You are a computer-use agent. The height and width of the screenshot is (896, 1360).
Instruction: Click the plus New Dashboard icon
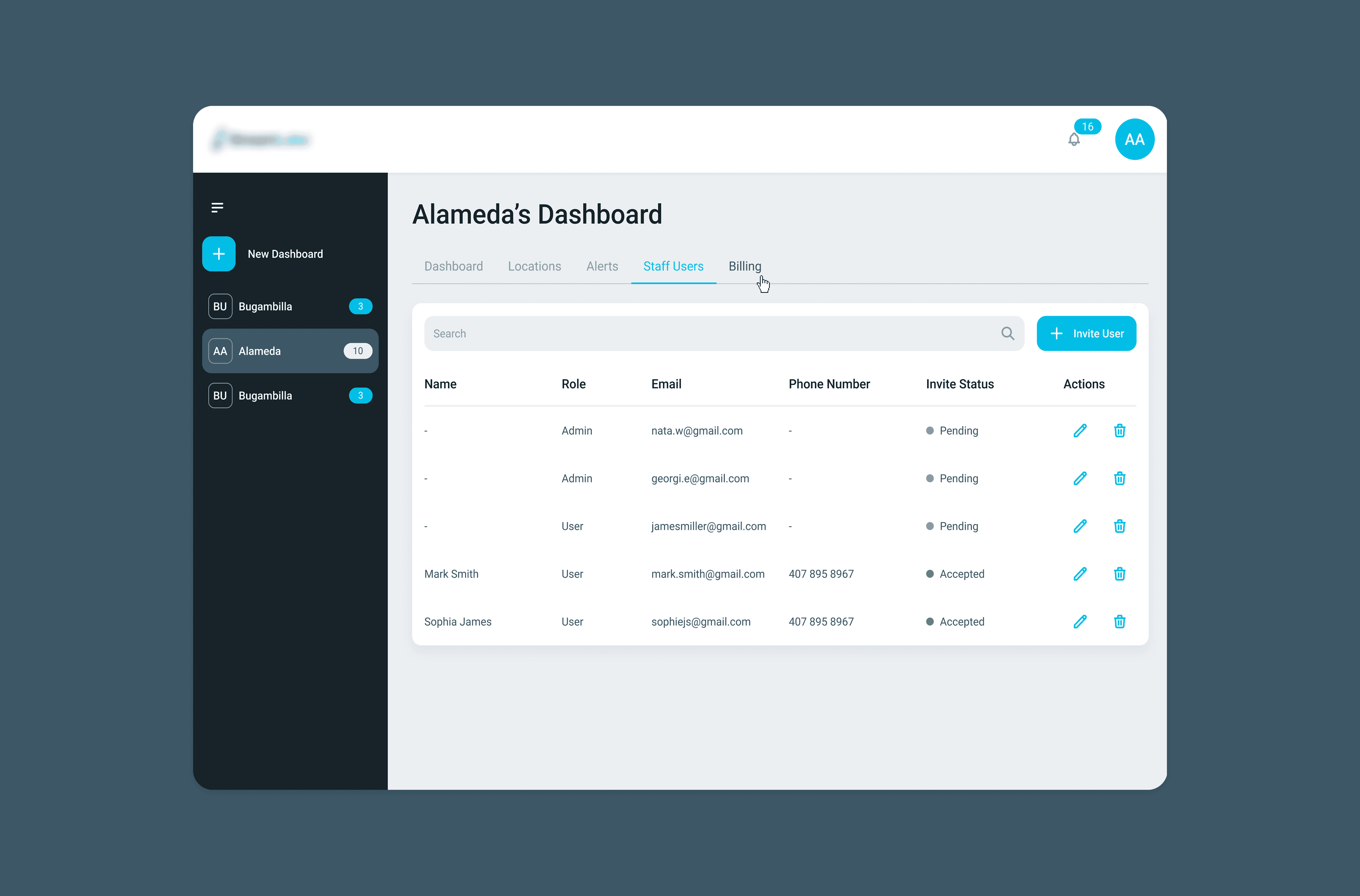[219, 254]
